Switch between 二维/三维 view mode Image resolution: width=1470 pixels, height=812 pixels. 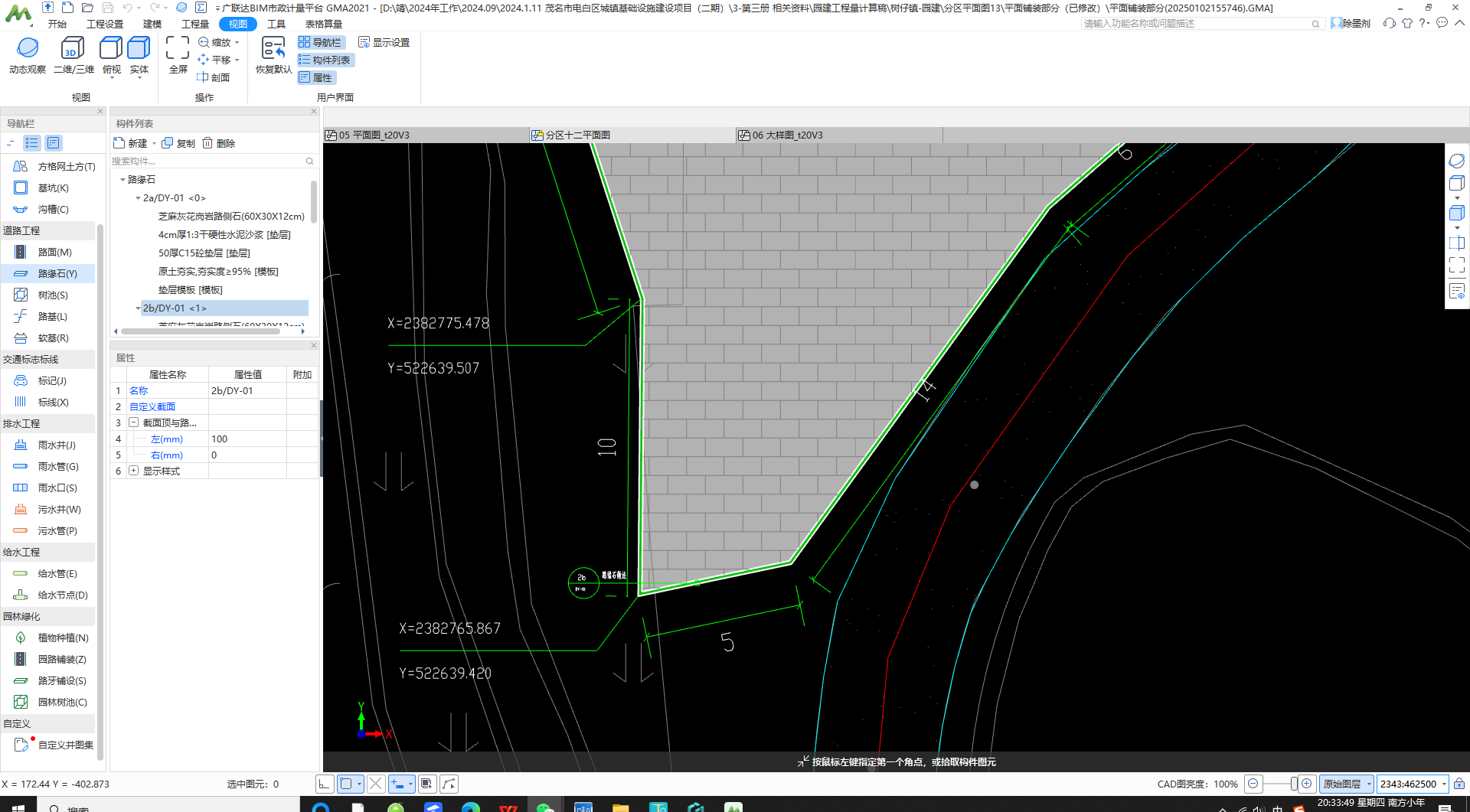[73, 56]
